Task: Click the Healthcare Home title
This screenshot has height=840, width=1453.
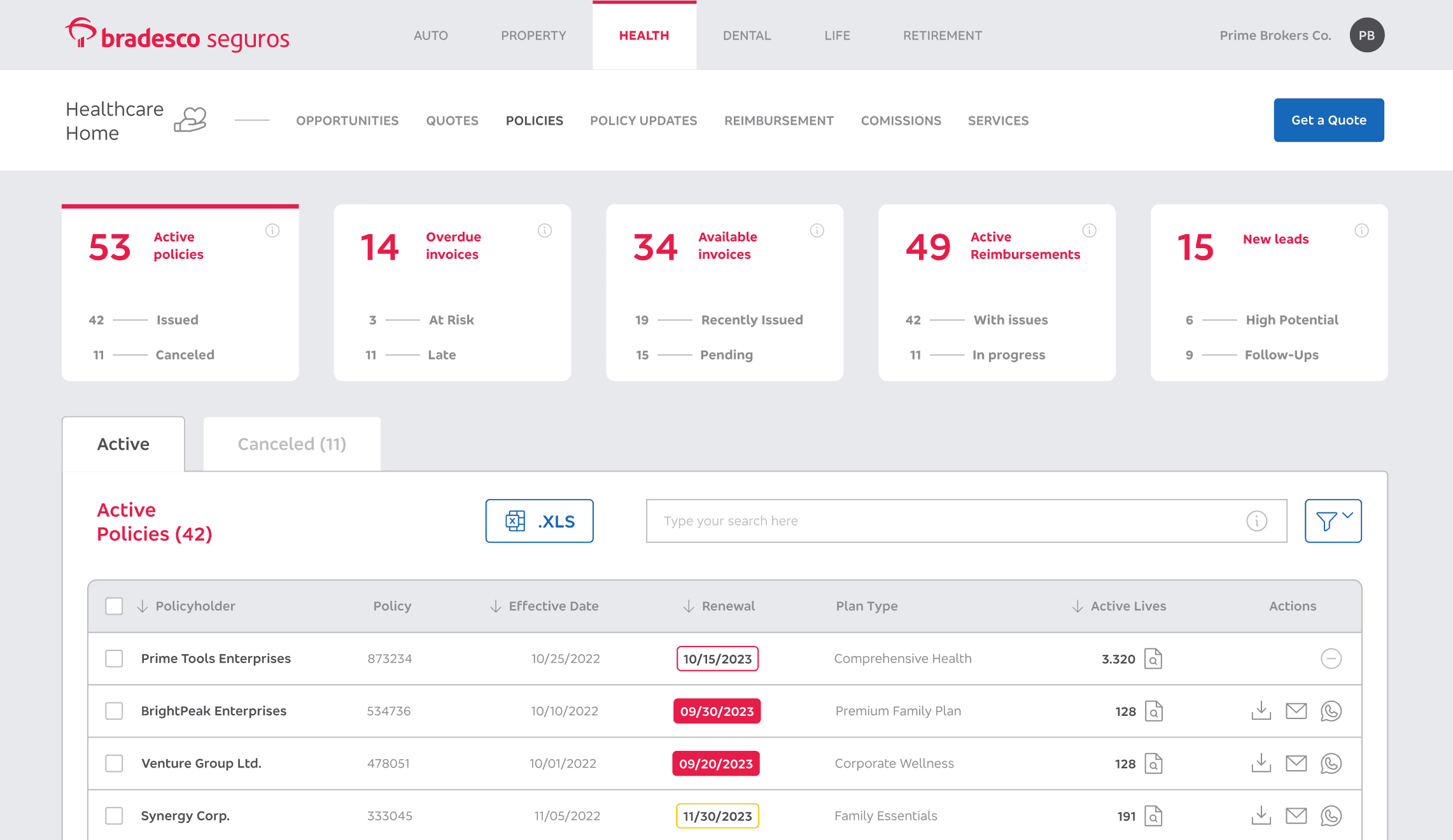Action: [115, 121]
